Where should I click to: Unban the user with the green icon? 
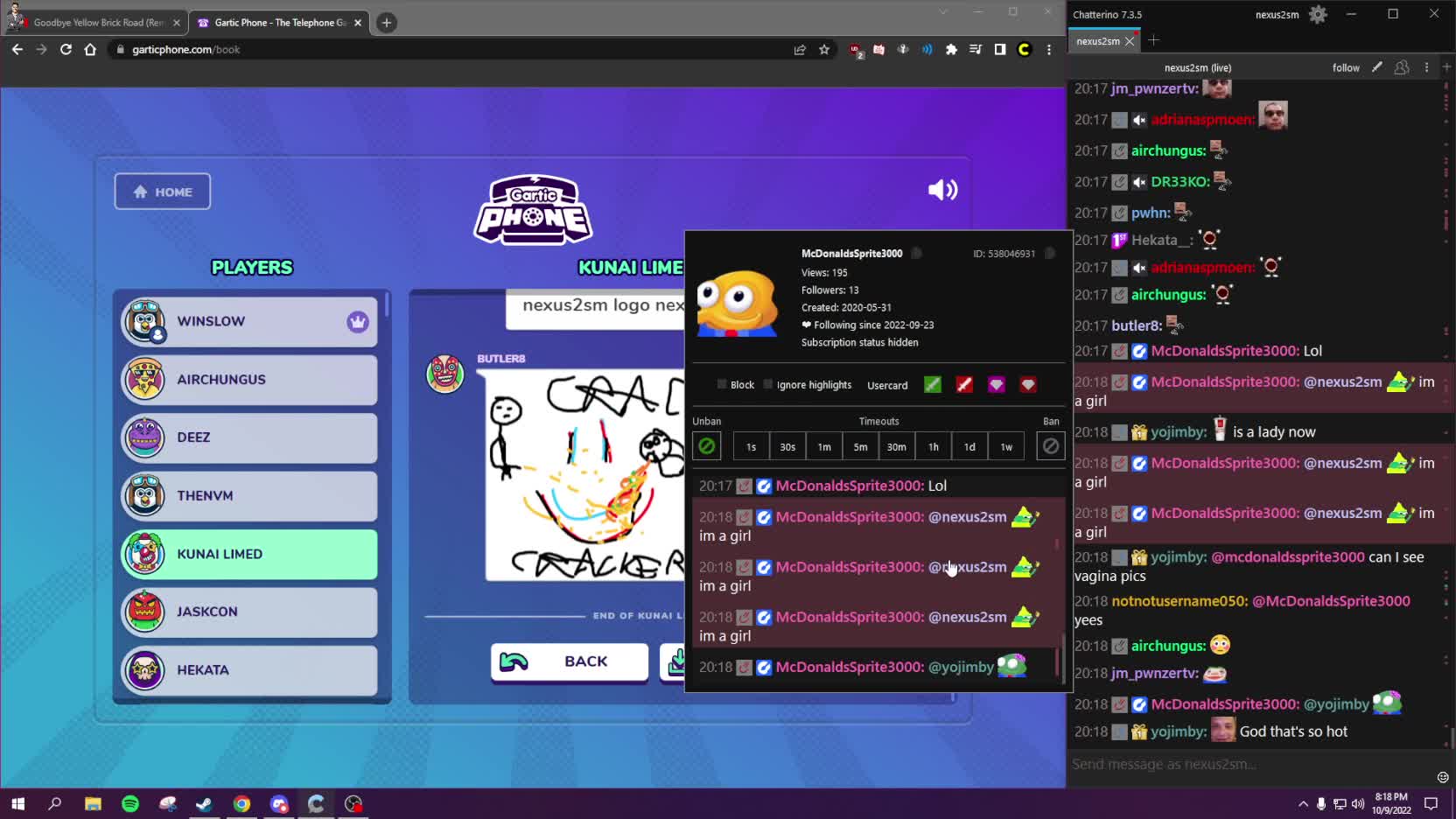(x=706, y=446)
